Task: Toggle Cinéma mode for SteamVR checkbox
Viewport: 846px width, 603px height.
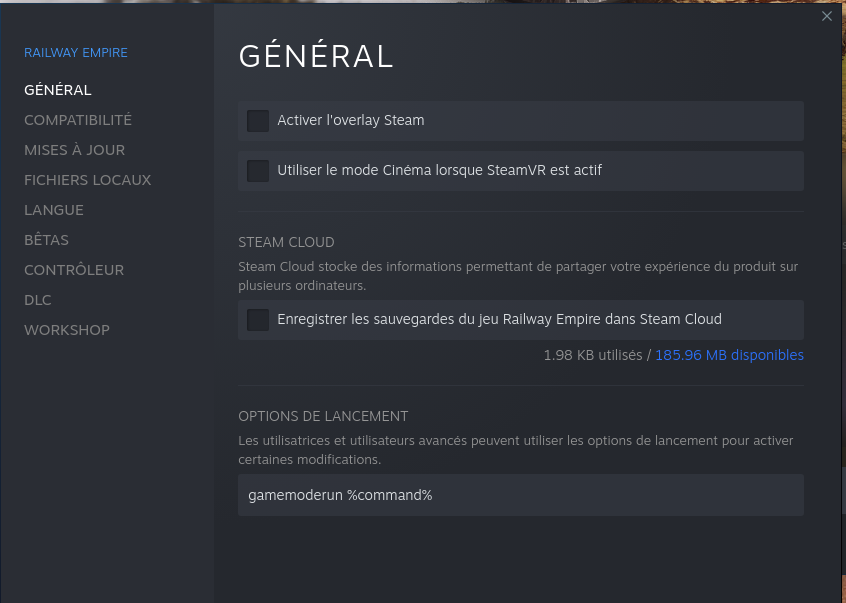Action: click(x=258, y=171)
